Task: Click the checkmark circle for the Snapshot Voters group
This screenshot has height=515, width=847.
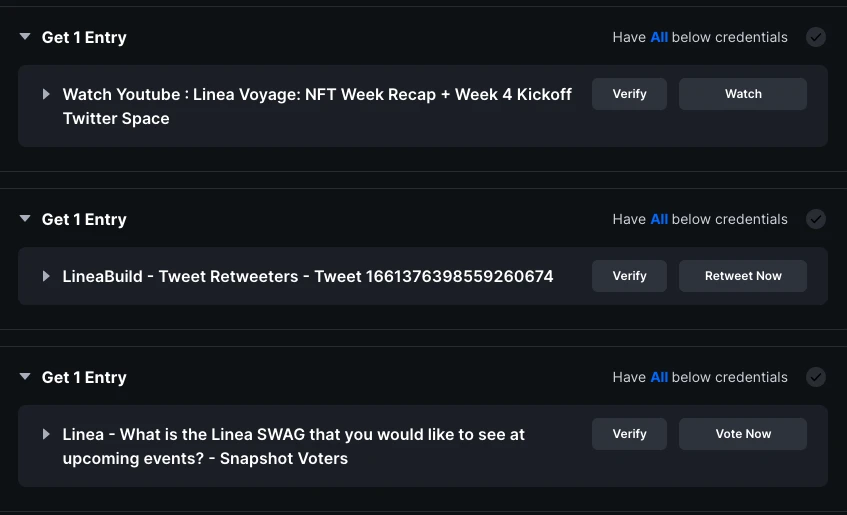Action: point(816,377)
